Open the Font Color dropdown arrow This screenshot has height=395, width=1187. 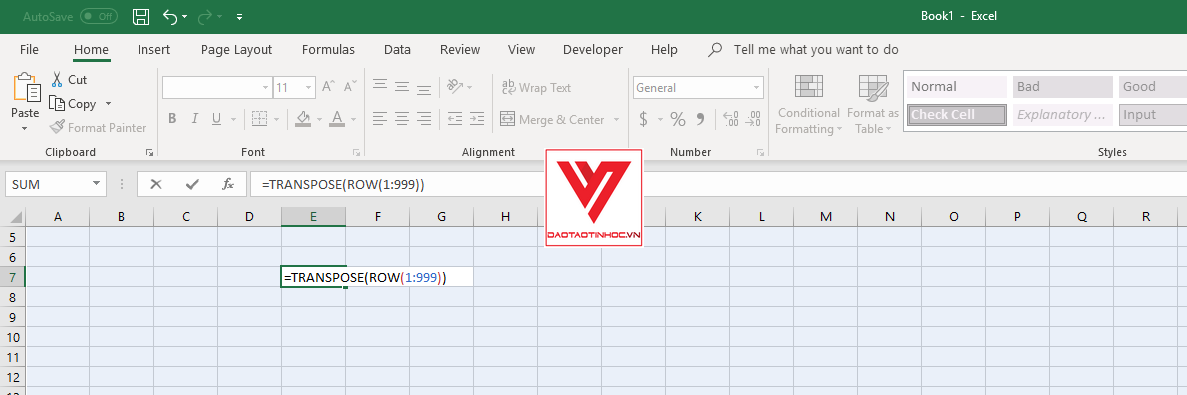point(353,120)
